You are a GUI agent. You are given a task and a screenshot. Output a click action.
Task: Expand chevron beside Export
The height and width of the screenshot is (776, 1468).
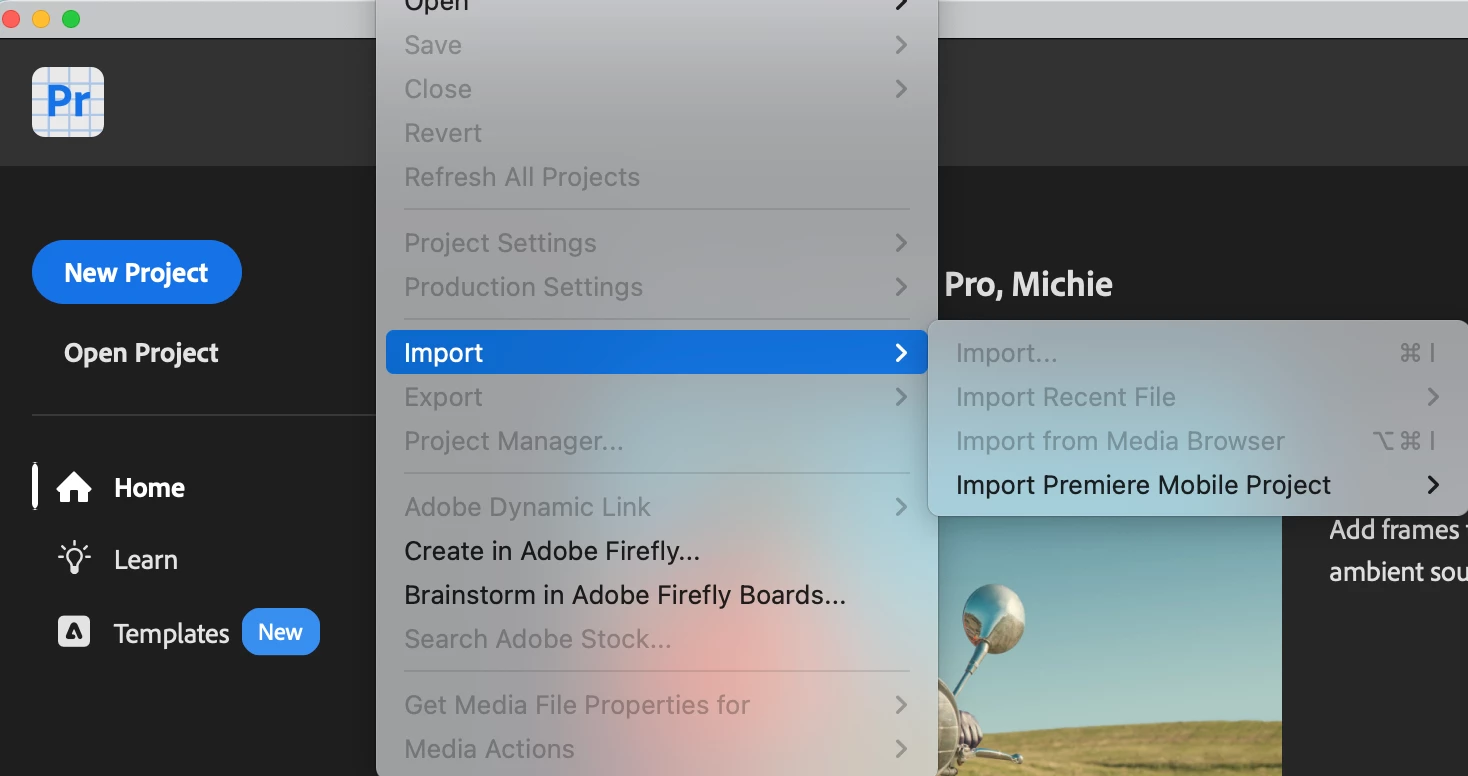(901, 397)
